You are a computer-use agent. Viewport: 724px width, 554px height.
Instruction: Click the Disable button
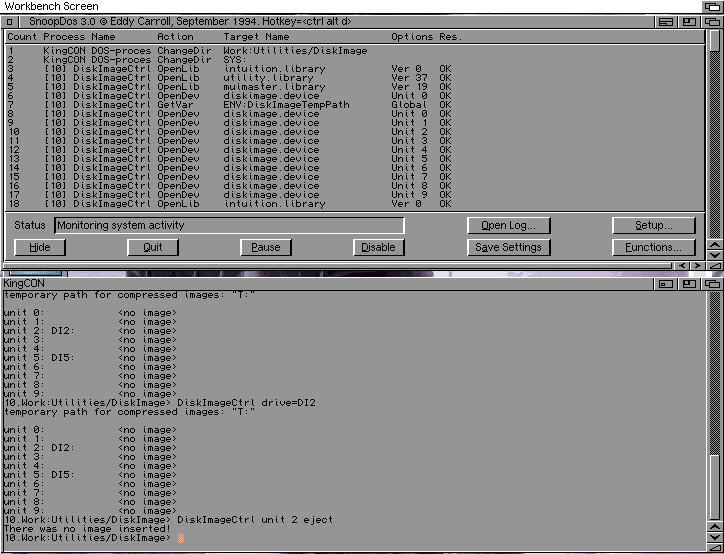(x=379, y=247)
